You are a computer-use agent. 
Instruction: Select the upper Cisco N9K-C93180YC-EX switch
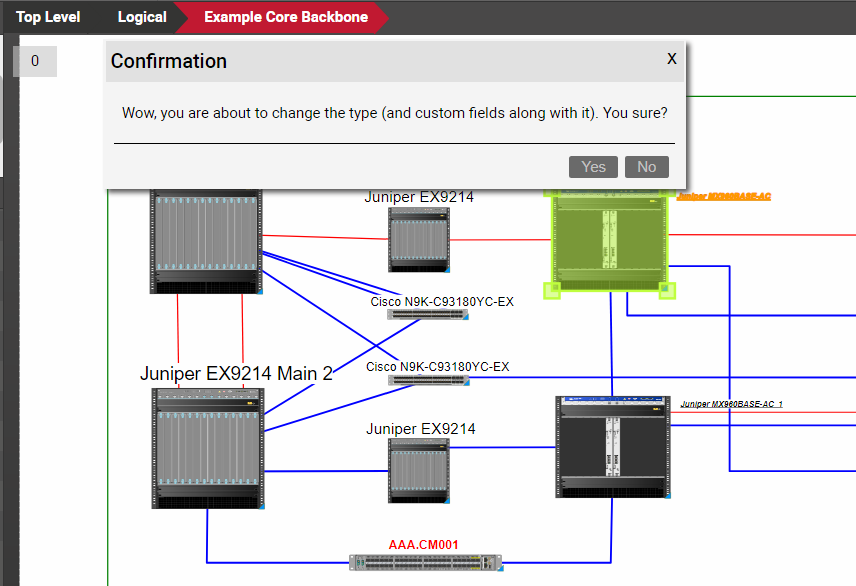point(428,314)
